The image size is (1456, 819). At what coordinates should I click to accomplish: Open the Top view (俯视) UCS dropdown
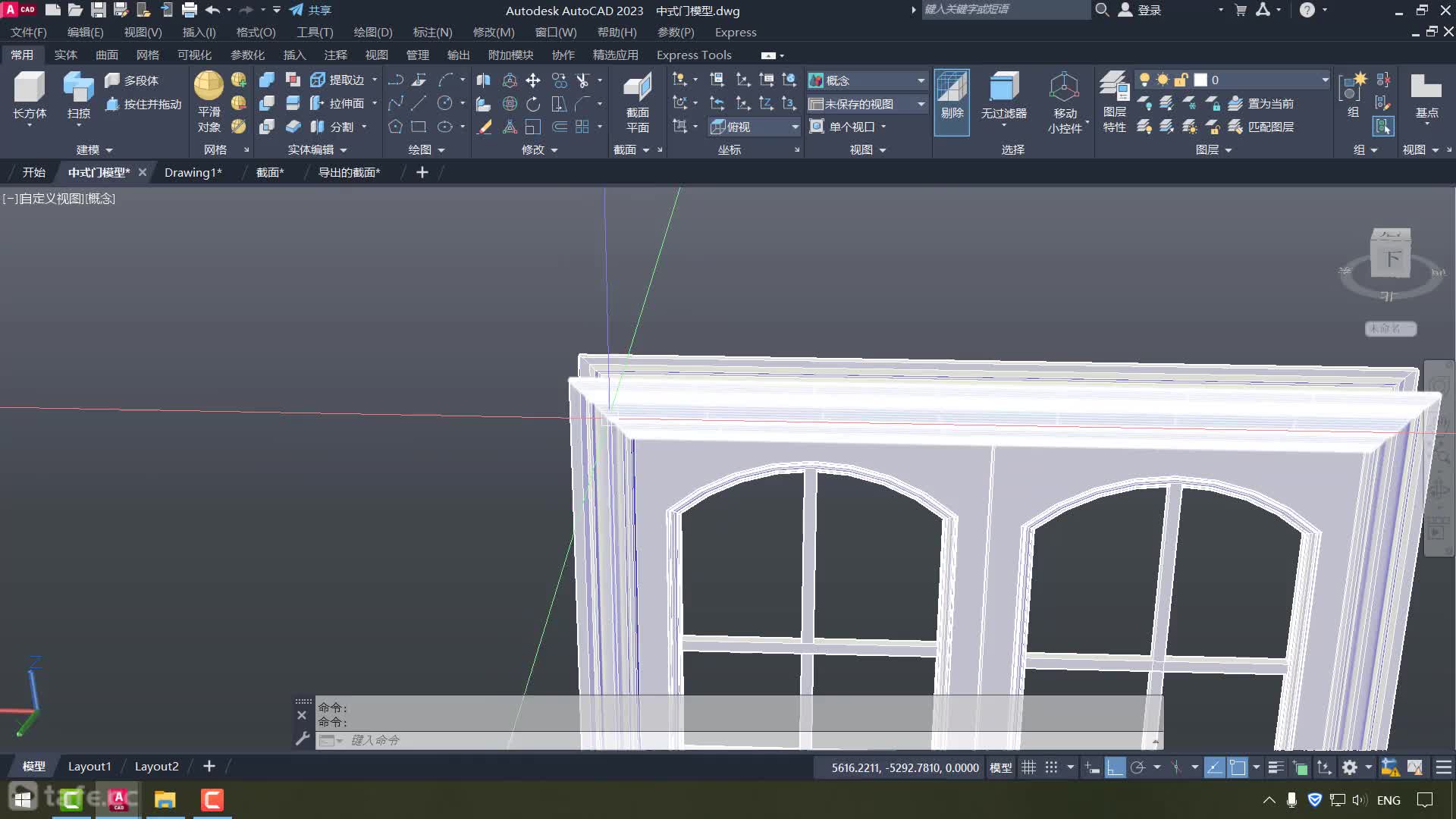tap(755, 127)
